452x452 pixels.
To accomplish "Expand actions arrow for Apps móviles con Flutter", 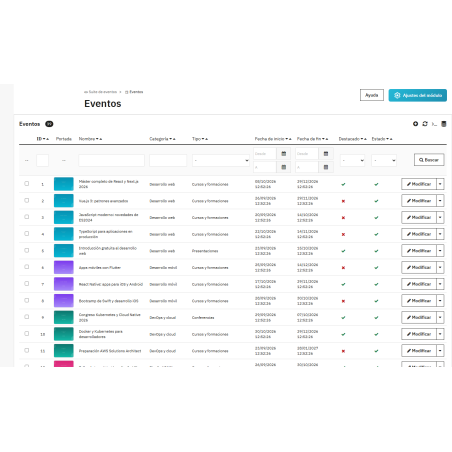I will 440,267.
